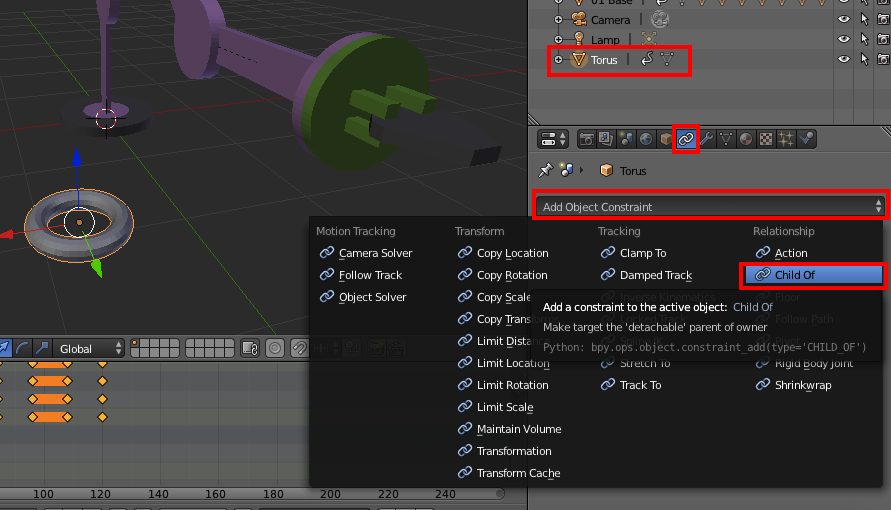Choose Shrinkwrap constraint

[x=794, y=385]
